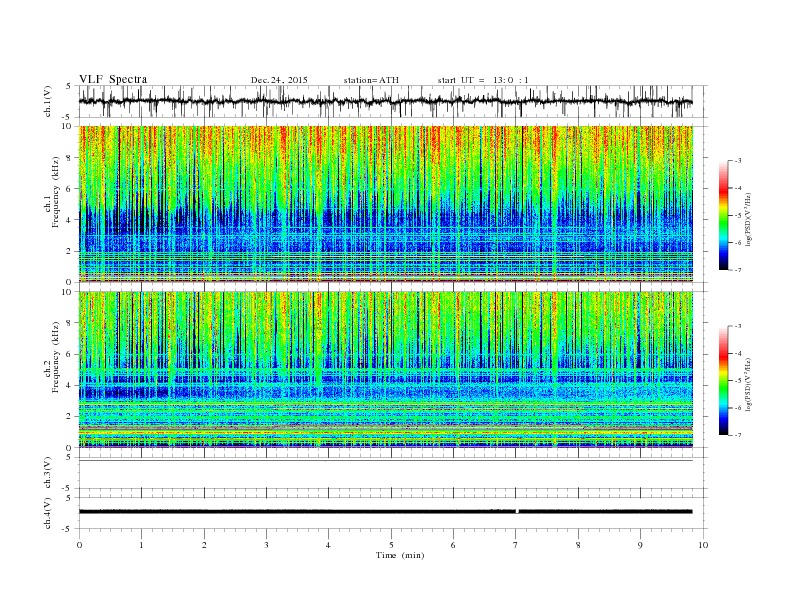Click the "VLF Spectra" title text

(113, 79)
